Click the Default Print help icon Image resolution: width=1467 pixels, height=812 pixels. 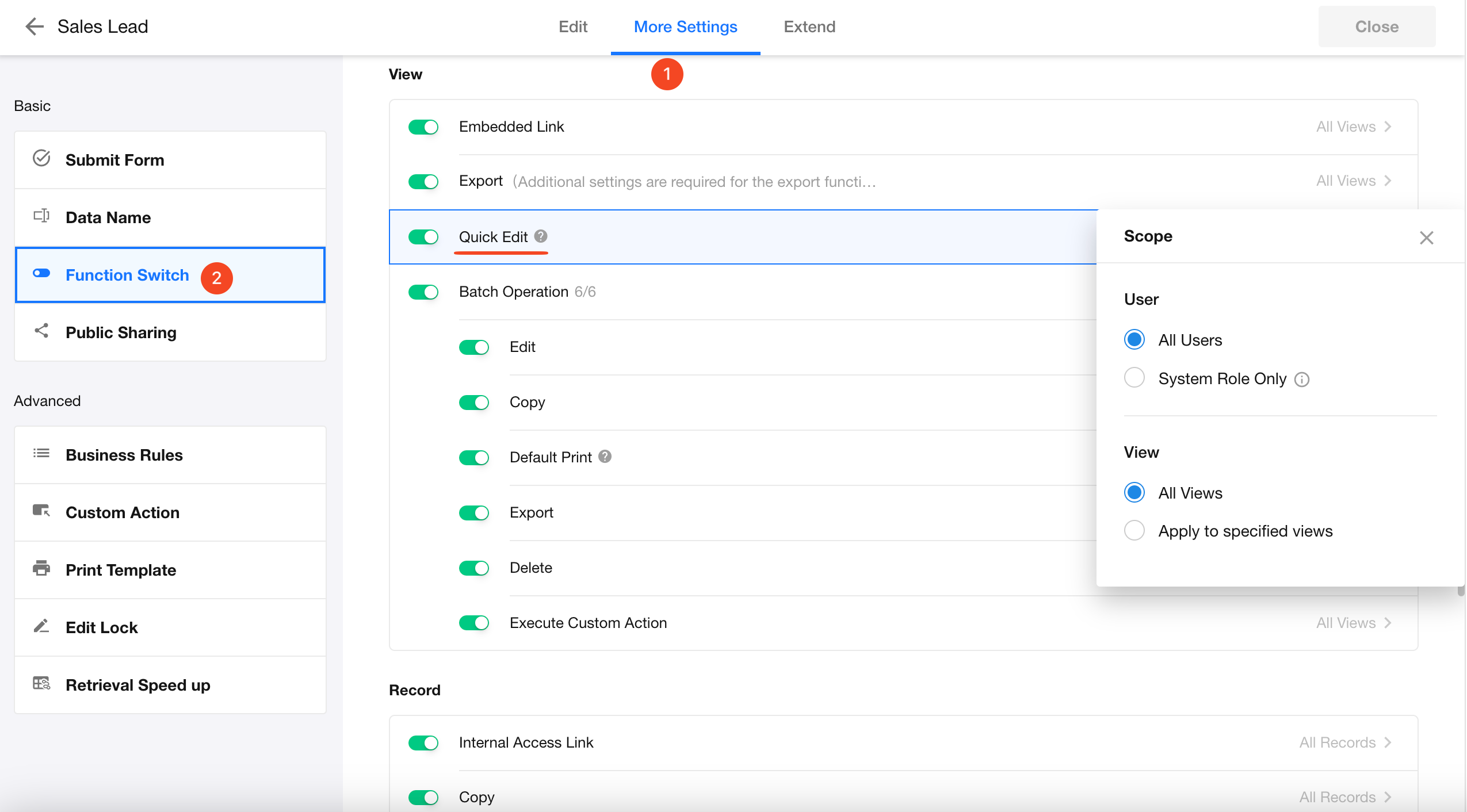[605, 457]
